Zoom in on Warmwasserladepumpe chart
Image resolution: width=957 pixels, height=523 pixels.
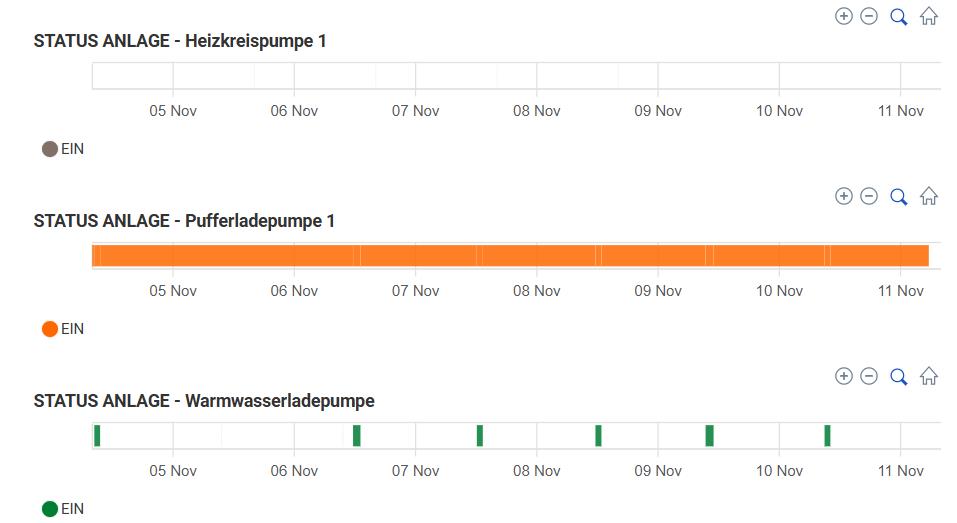844,376
